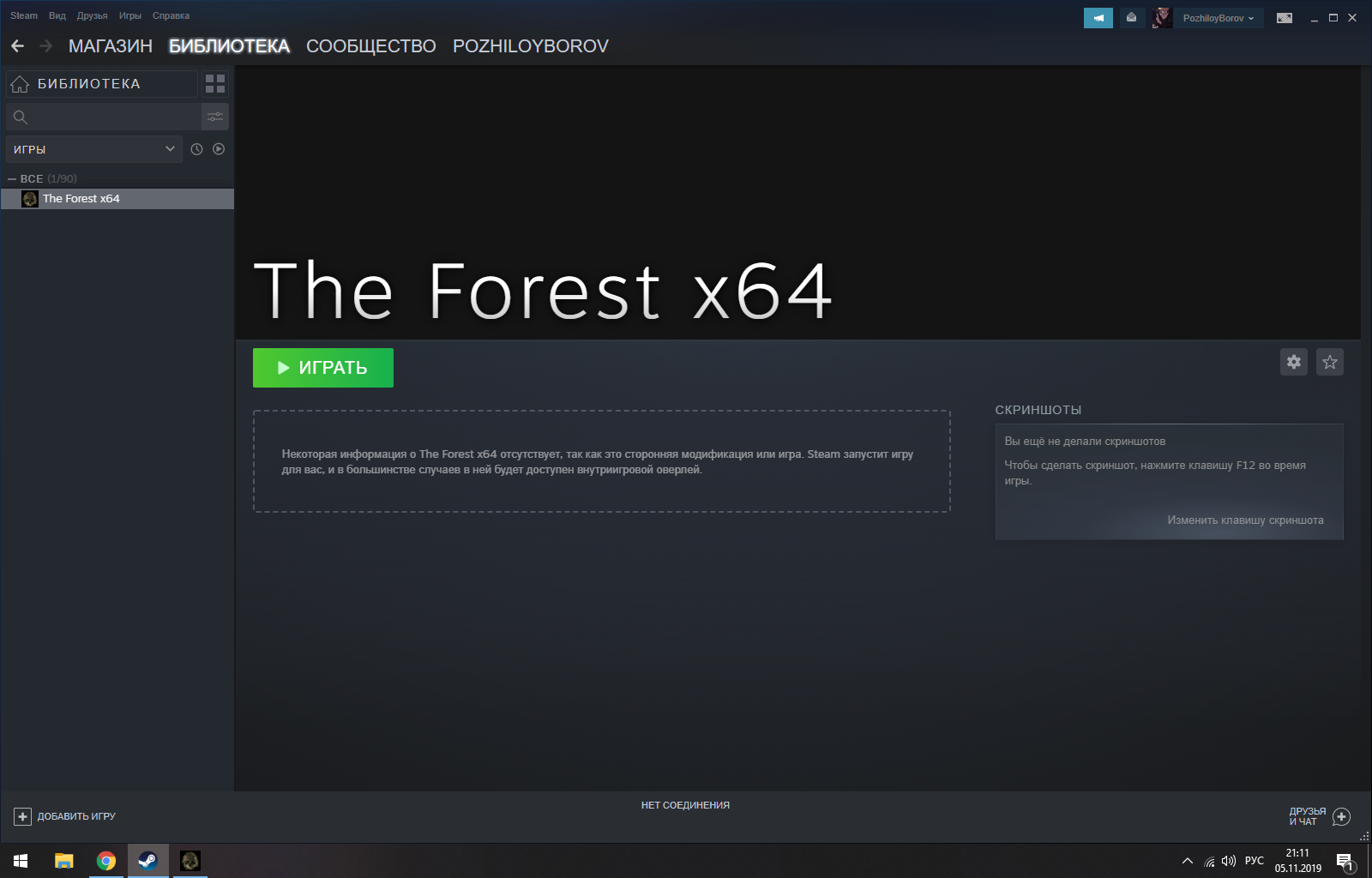Image resolution: width=1372 pixels, height=878 pixels.
Task: Open advanced filter settings icon
Action: 215,117
